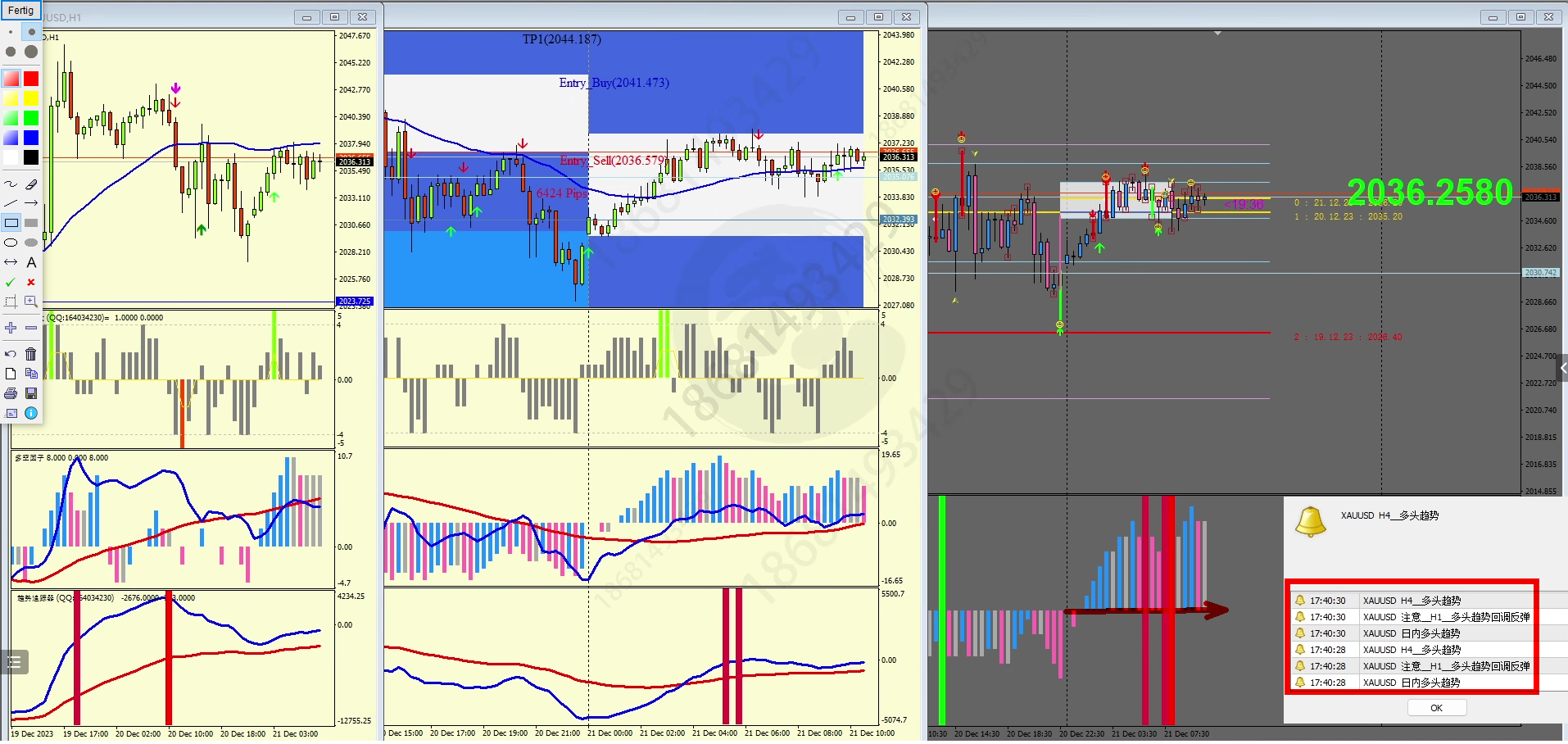
Task: Undo the last annotation
Action: pyautogui.click(x=11, y=354)
